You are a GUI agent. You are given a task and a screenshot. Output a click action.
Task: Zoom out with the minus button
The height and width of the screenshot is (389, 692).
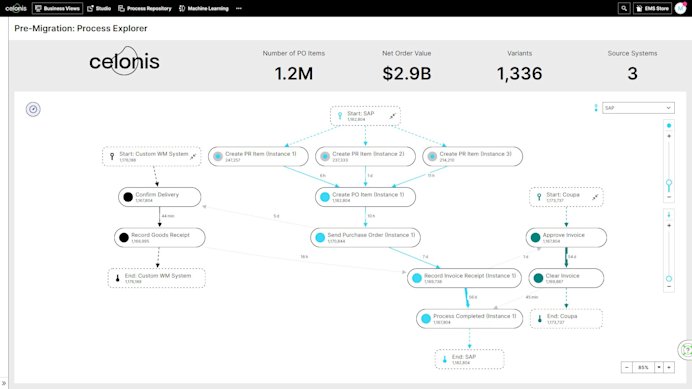[627, 367]
